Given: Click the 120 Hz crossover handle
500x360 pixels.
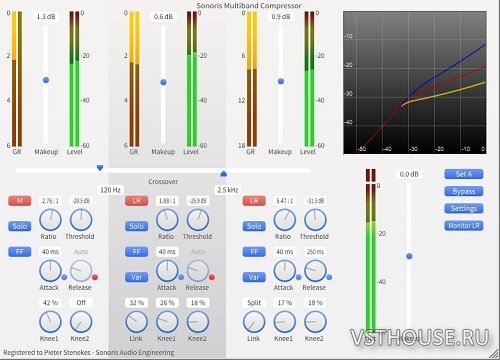Looking at the screenshot, I should coord(100,168).
